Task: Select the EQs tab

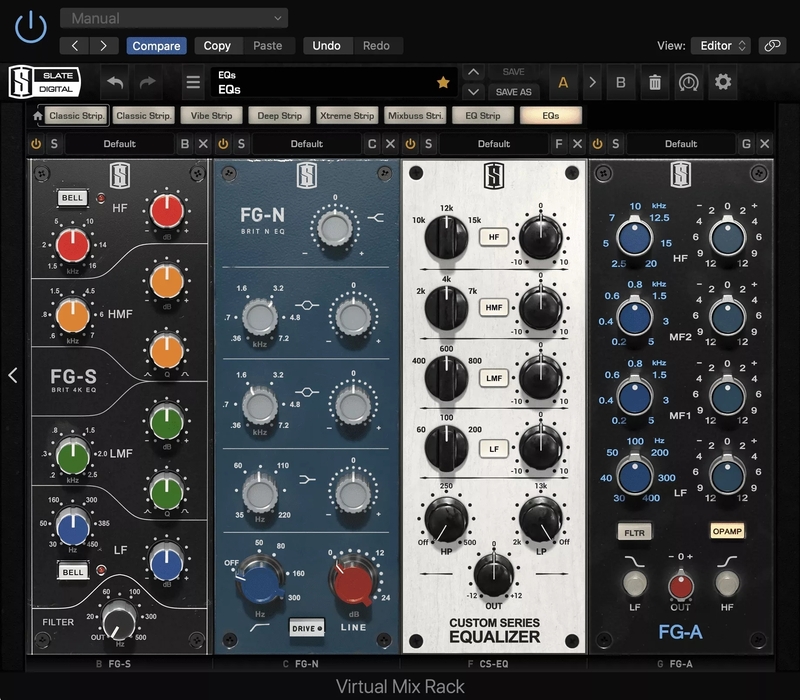Action: [551, 116]
